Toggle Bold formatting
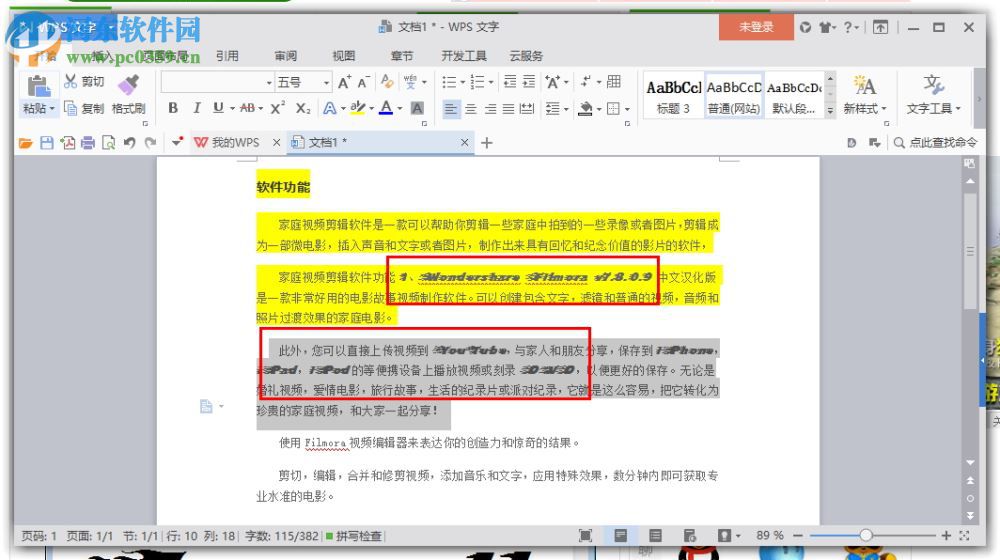Viewport: 1000px width, 560px height. (173, 108)
